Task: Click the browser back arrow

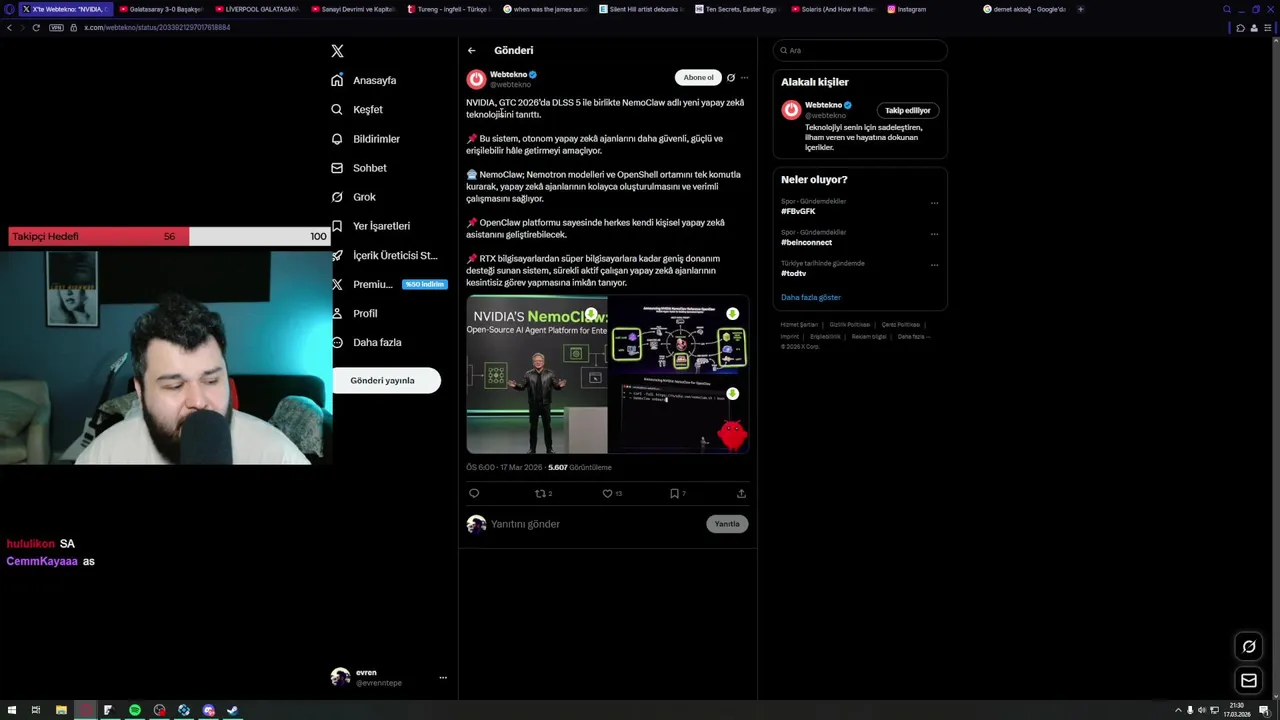Action: click(9, 27)
